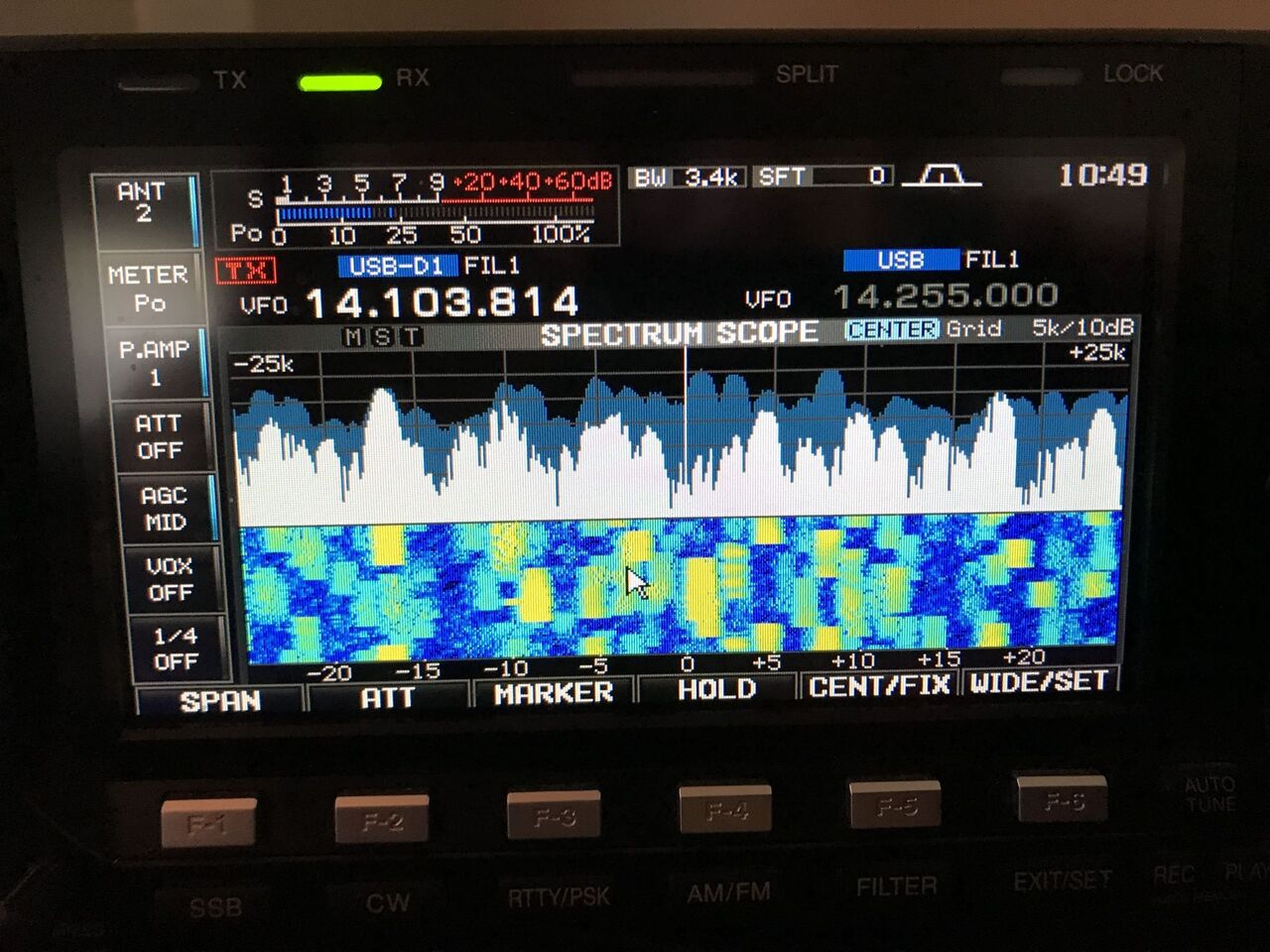Click the red TX indicator
This screenshot has height=952, width=1270.
pyautogui.click(x=246, y=271)
